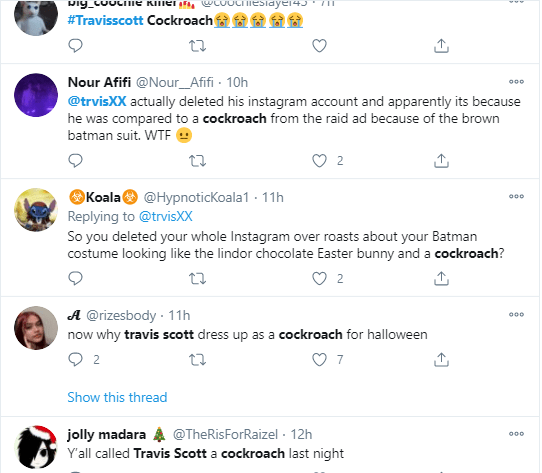Open more options on Nour Afifi's tweet
Image resolution: width=542 pixels, height=473 pixels.
pyautogui.click(x=516, y=82)
